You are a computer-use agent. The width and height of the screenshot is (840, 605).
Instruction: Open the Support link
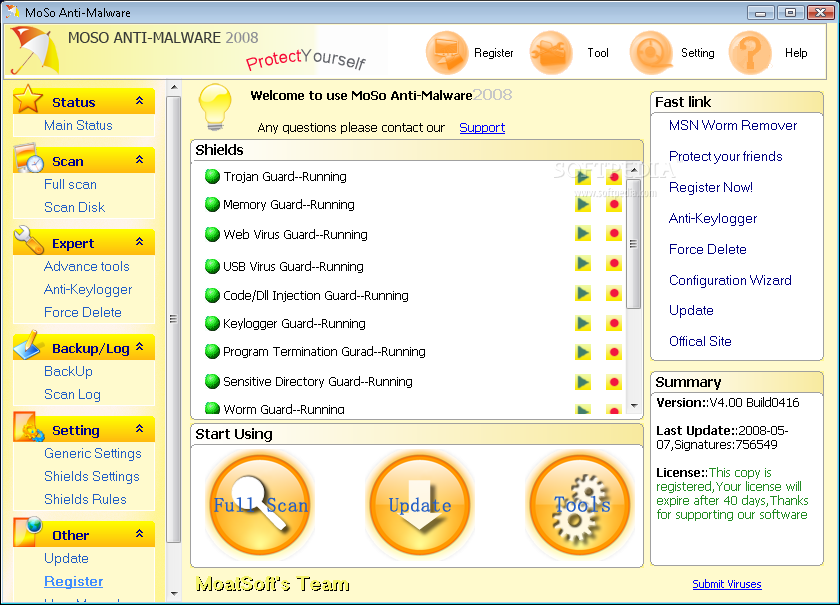[x=482, y=128]
